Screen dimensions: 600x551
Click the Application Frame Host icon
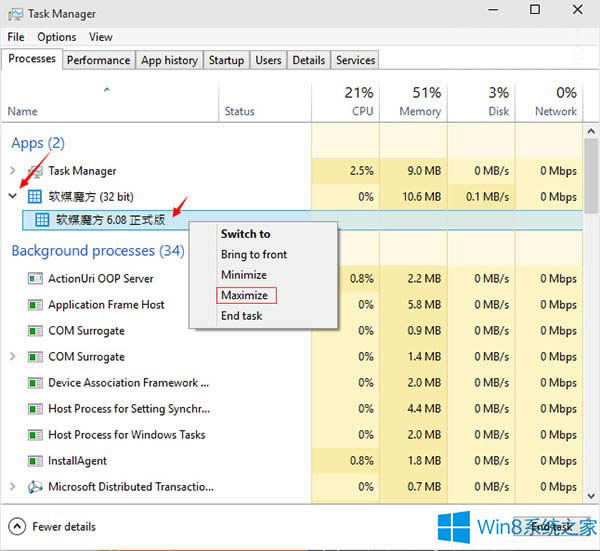coord(35,305)
